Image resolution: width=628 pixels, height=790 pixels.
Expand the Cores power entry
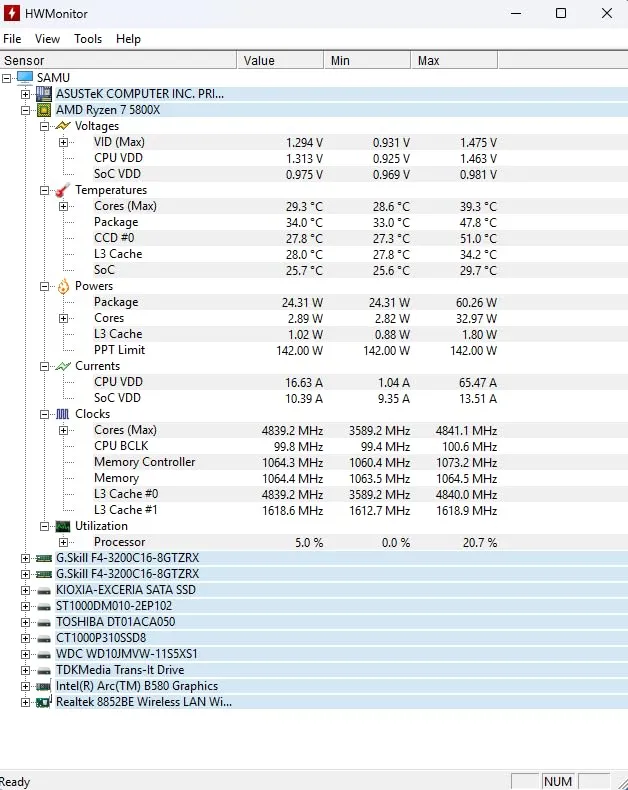64,318
